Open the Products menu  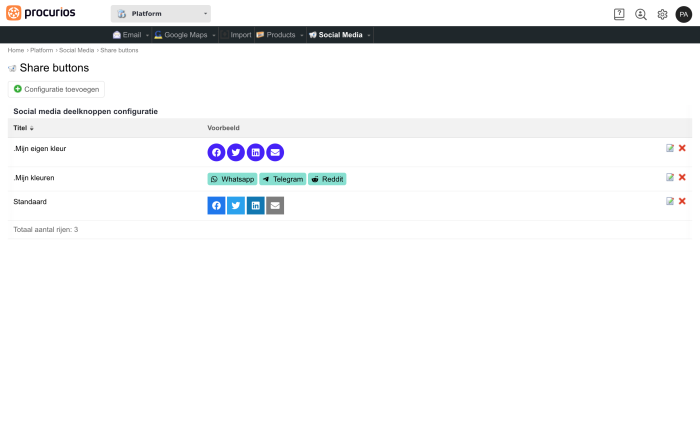276,35
